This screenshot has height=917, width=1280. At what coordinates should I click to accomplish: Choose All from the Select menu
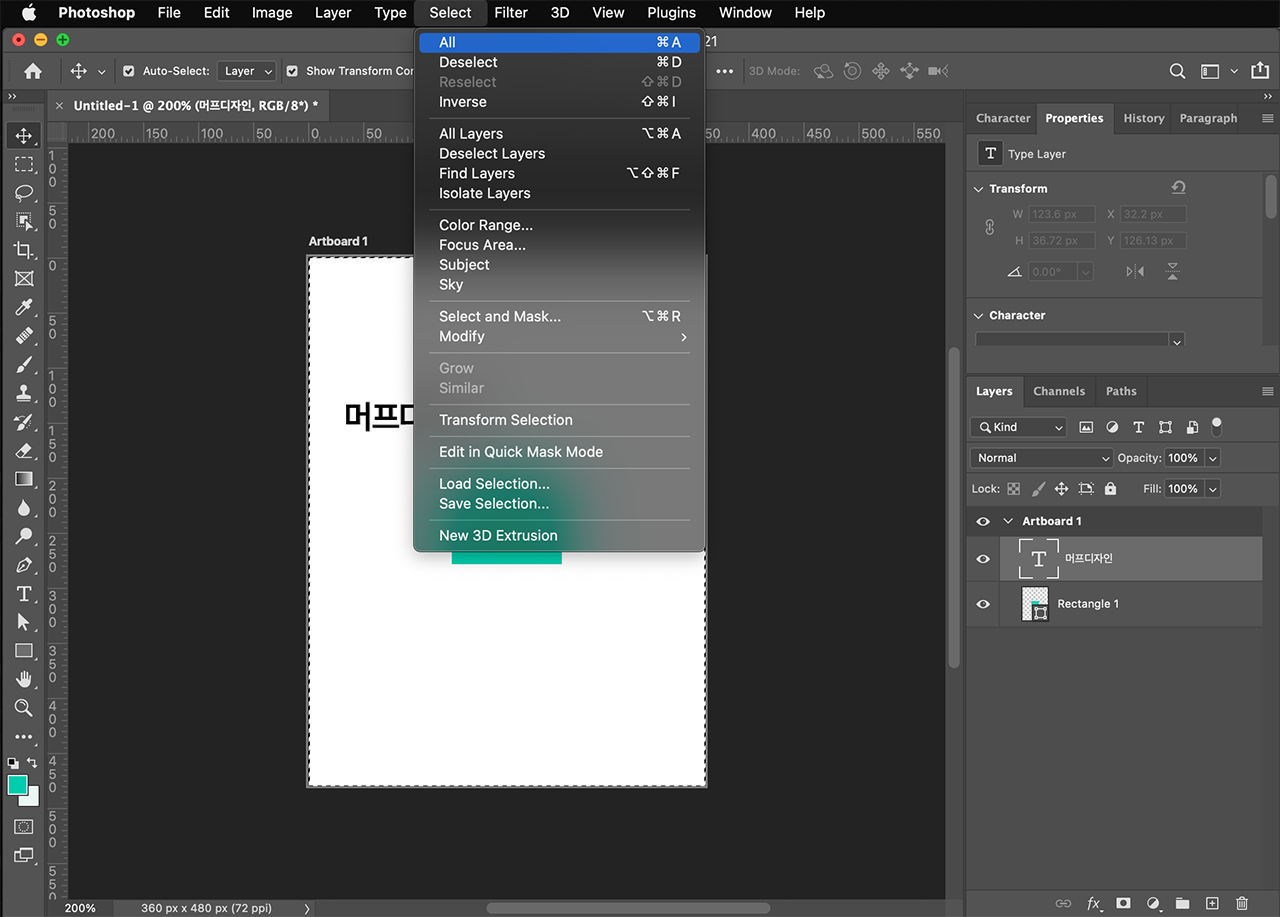pyautogui.click(x=560, y=42)
